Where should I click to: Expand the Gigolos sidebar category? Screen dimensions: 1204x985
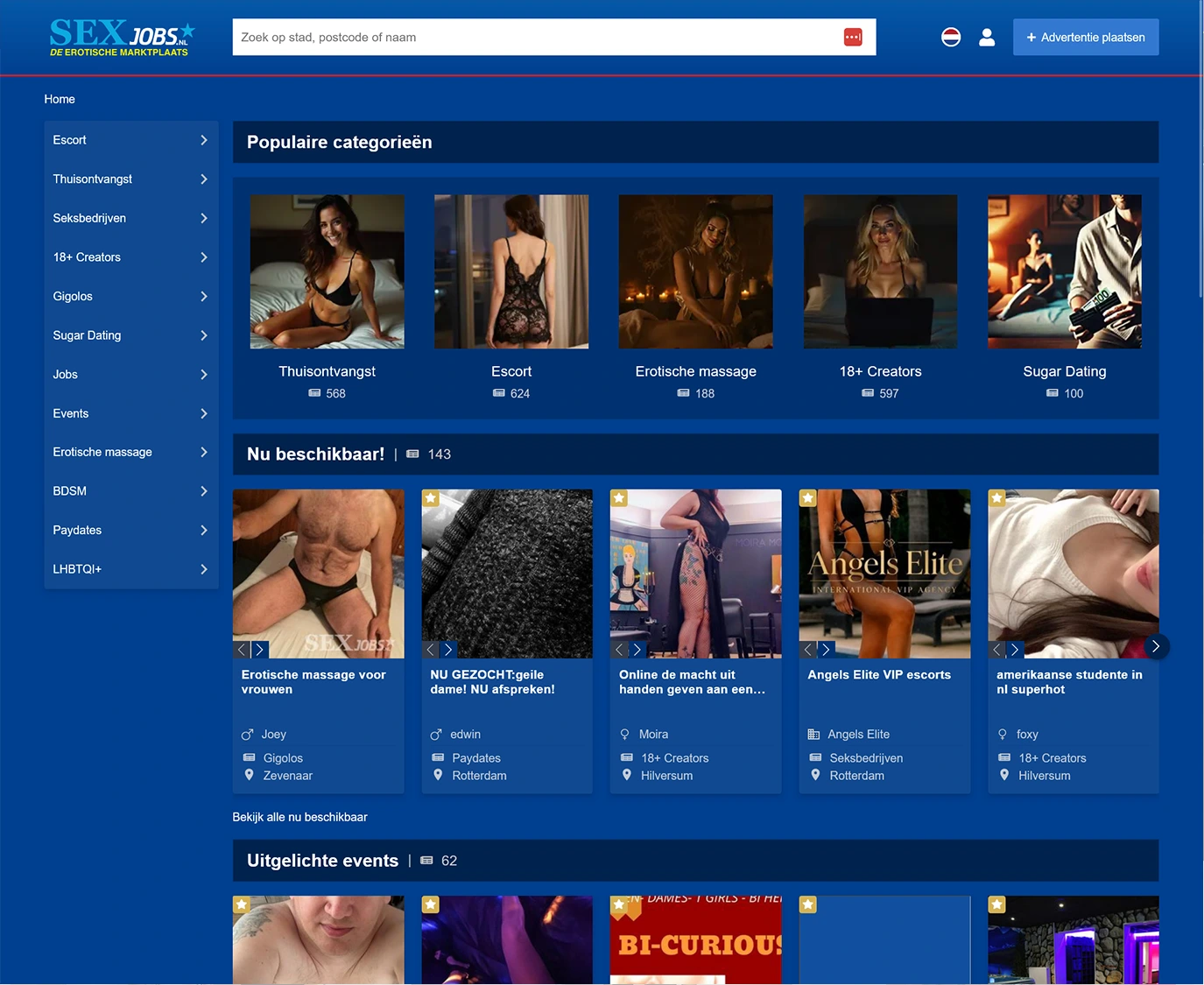tap(131, 296)
